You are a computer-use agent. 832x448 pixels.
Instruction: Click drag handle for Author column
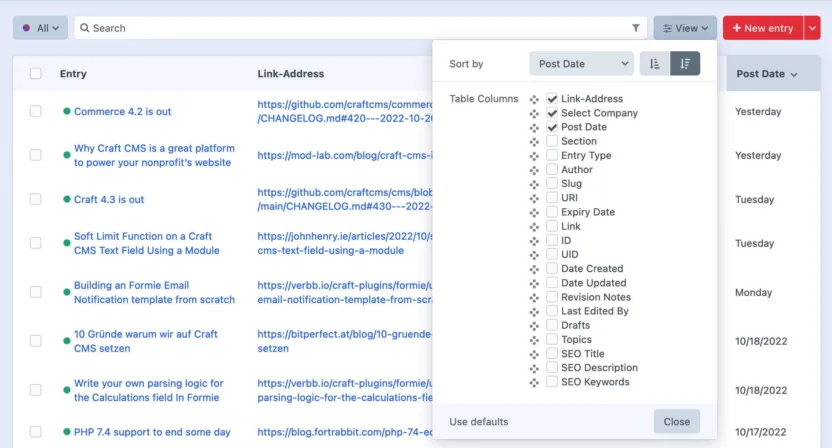coord(534,170)
